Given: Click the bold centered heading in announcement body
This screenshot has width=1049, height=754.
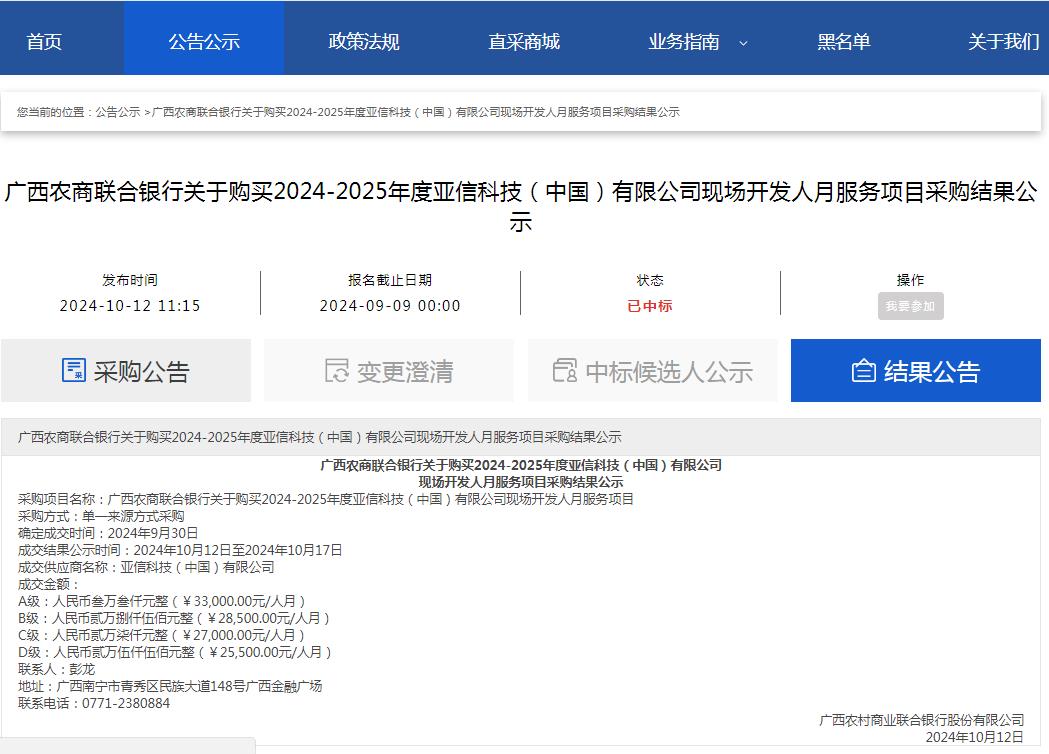Looking at the screenshot, I should click(x=521, y=473).
